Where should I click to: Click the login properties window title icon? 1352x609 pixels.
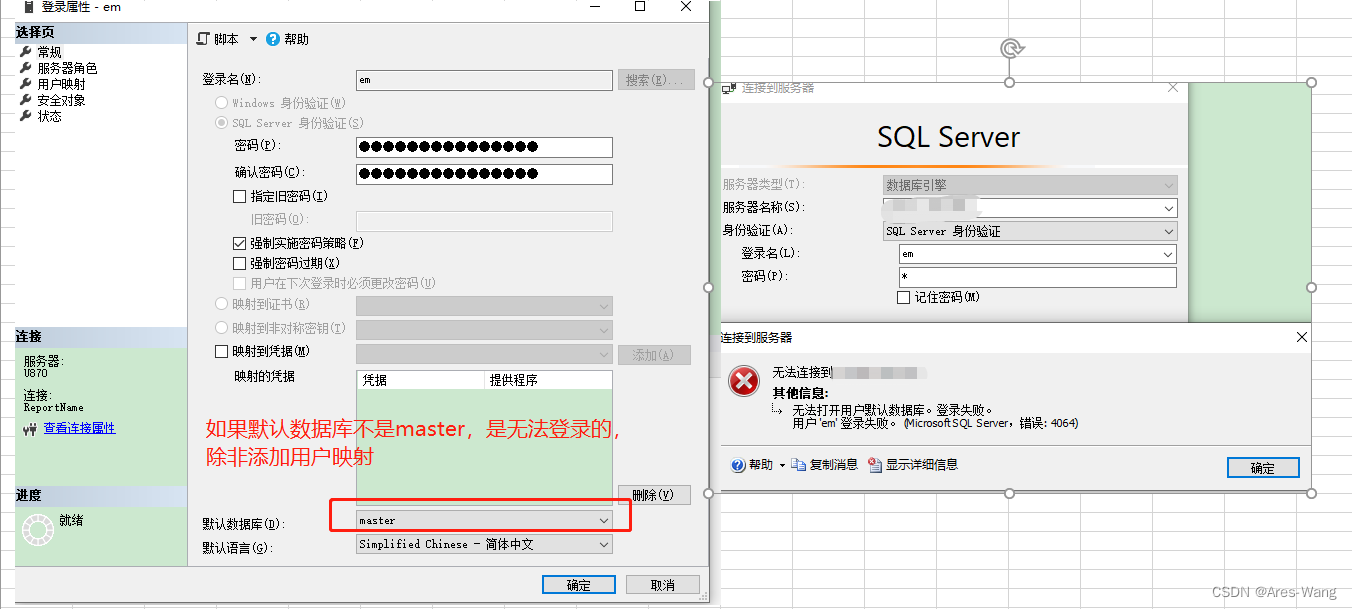(x=28, y=6)
